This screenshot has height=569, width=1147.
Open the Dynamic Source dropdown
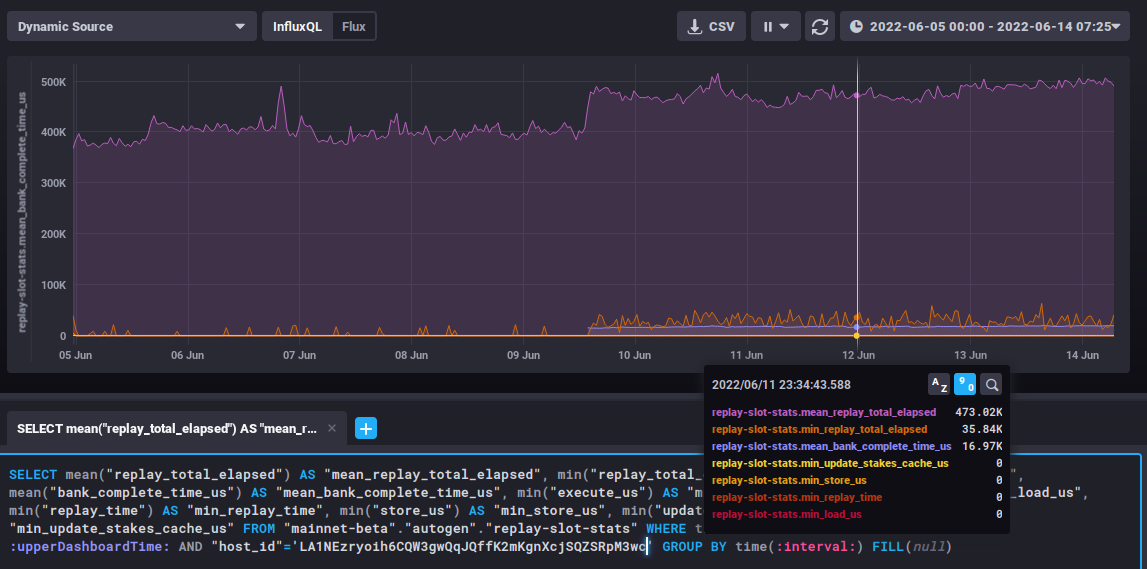132,26
